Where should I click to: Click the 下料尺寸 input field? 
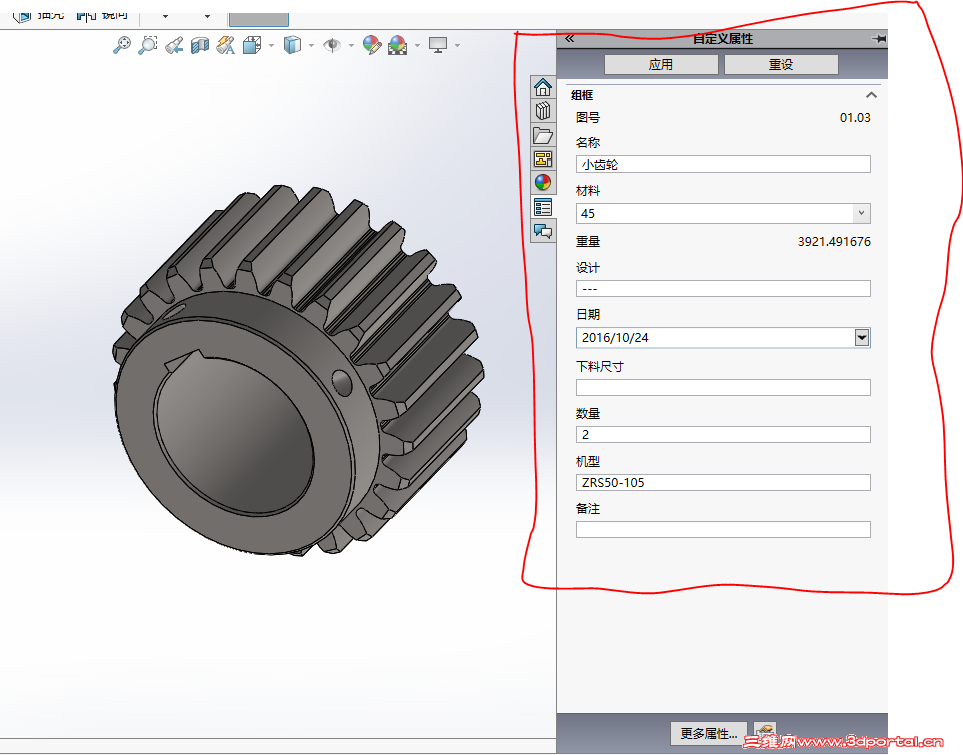click(723, 388)
